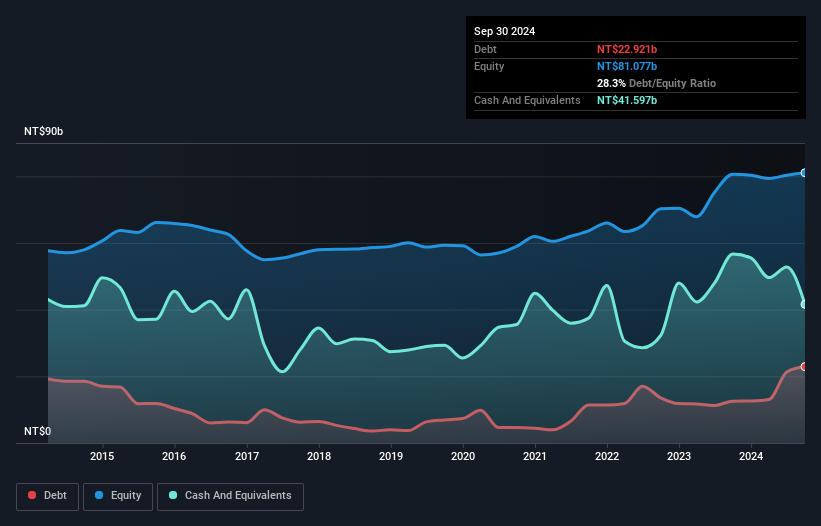This screenshot has height=526, width=821.
Task: Click Cash And Equivalents label in tooltip
Action: 527,100
